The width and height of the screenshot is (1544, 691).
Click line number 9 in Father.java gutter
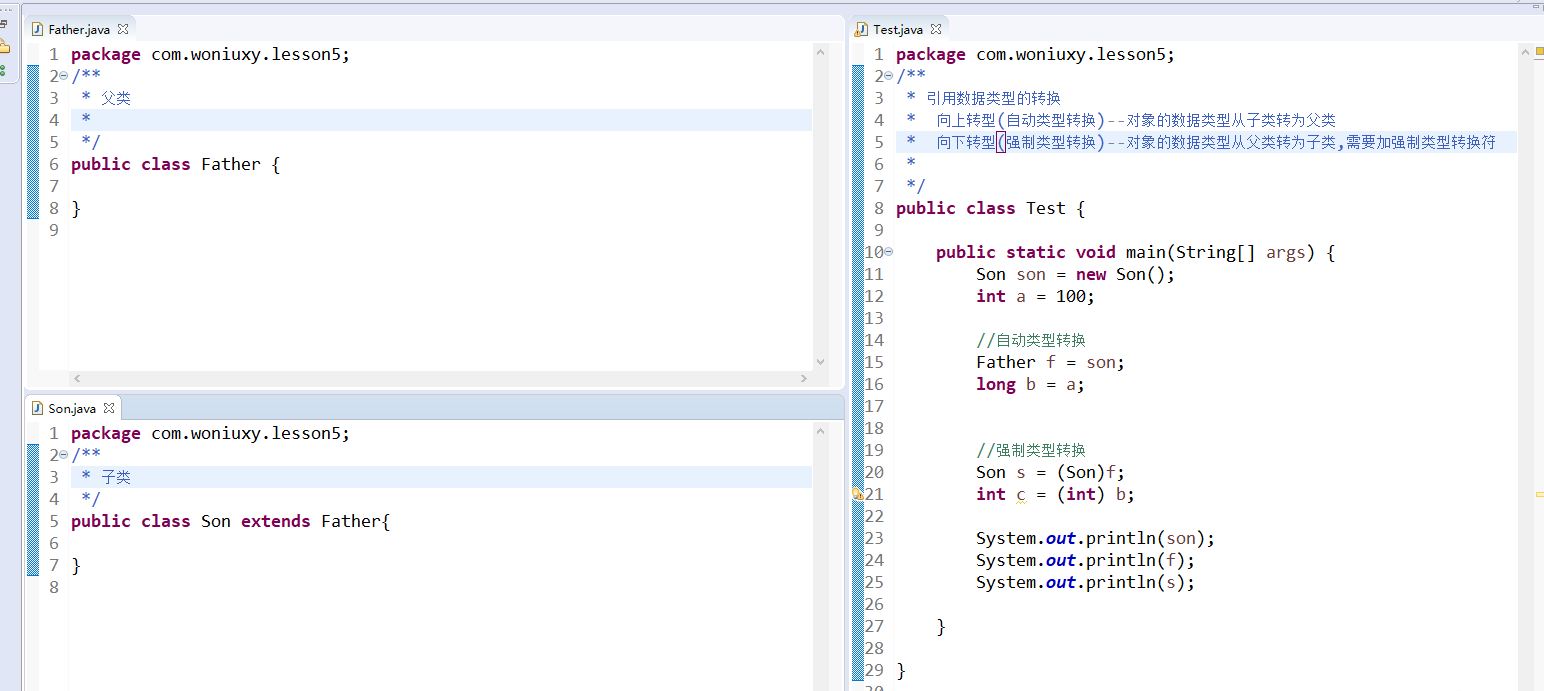pos(55,230)
